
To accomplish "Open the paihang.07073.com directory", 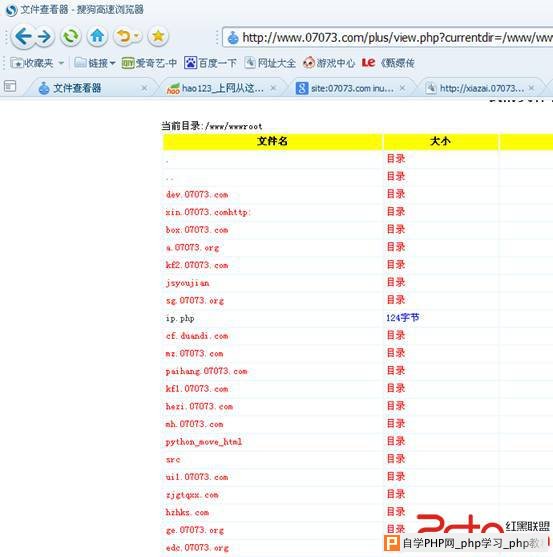I will click(206, 372).
